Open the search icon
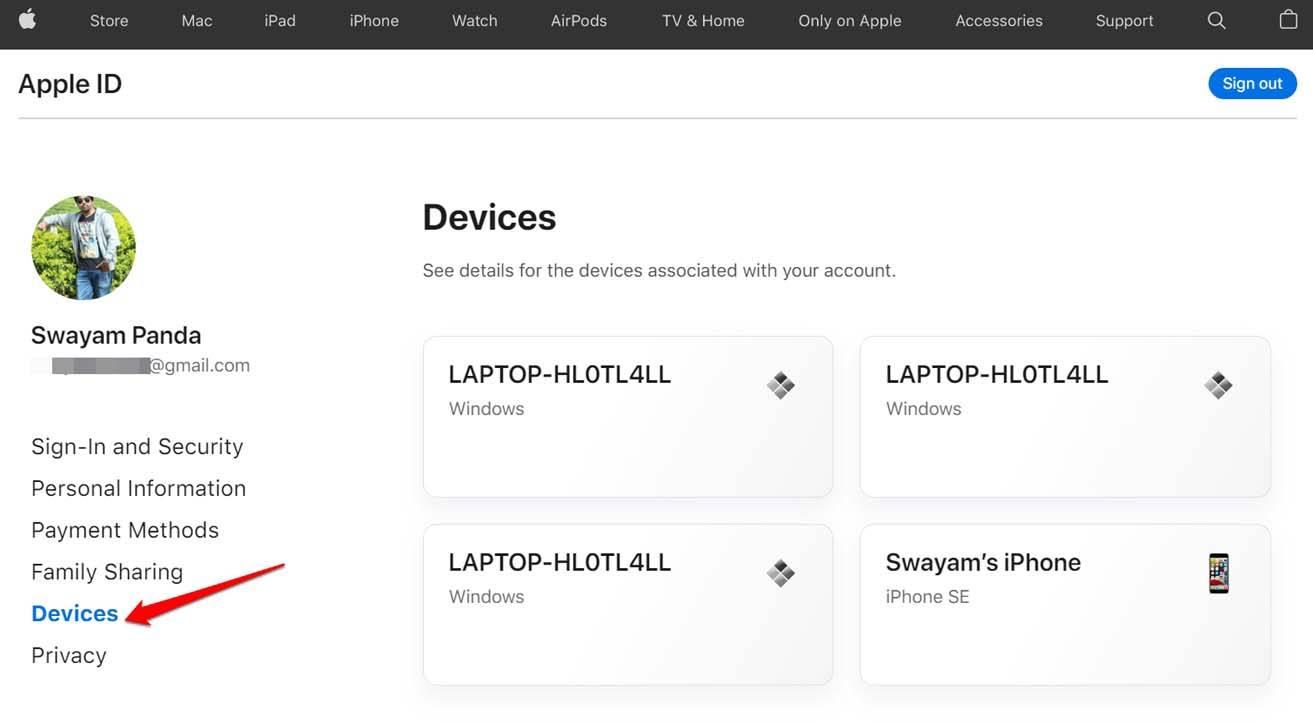The image size is (1313, 723). (x=1216, y=19)
